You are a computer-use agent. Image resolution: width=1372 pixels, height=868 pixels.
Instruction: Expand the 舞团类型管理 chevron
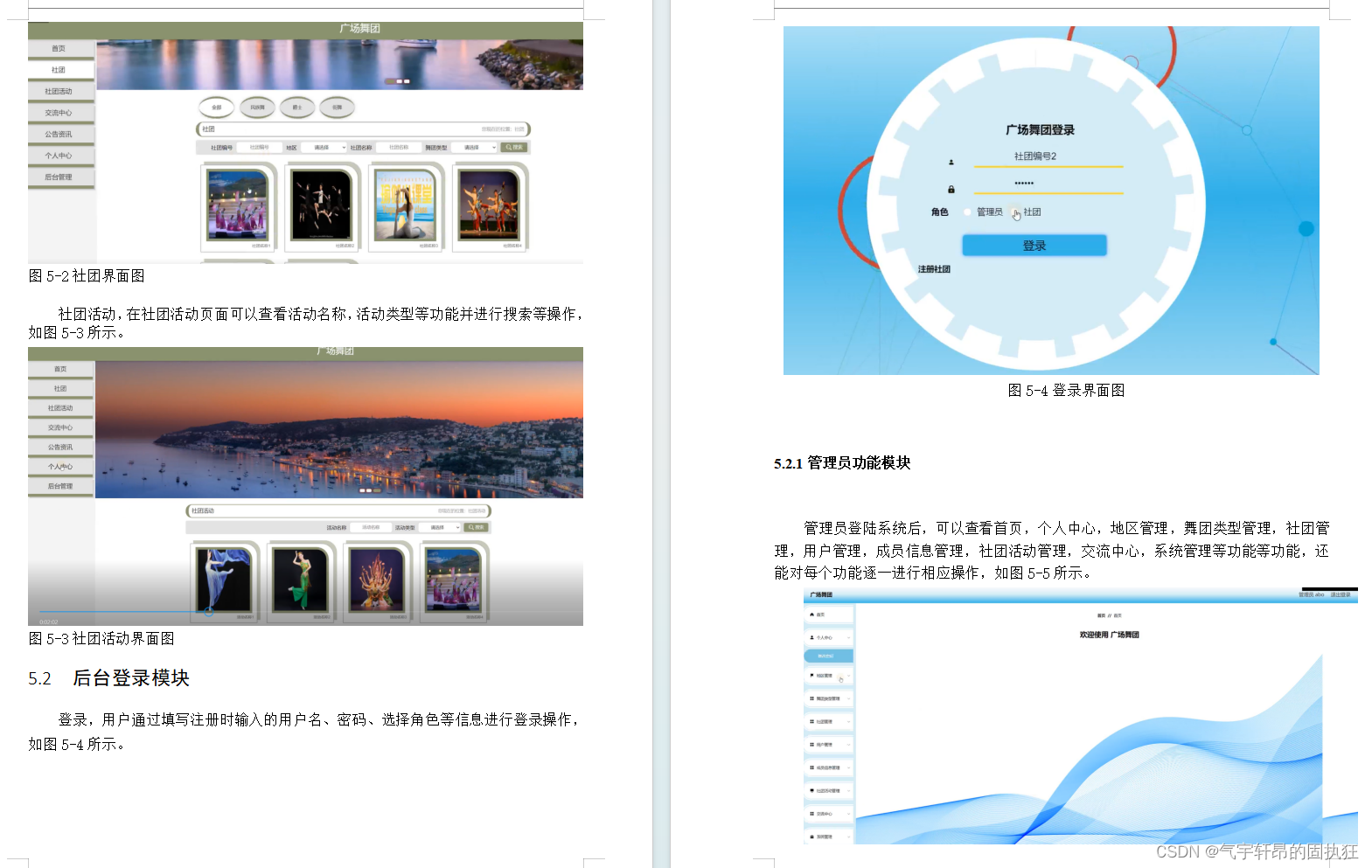point(848,698)
